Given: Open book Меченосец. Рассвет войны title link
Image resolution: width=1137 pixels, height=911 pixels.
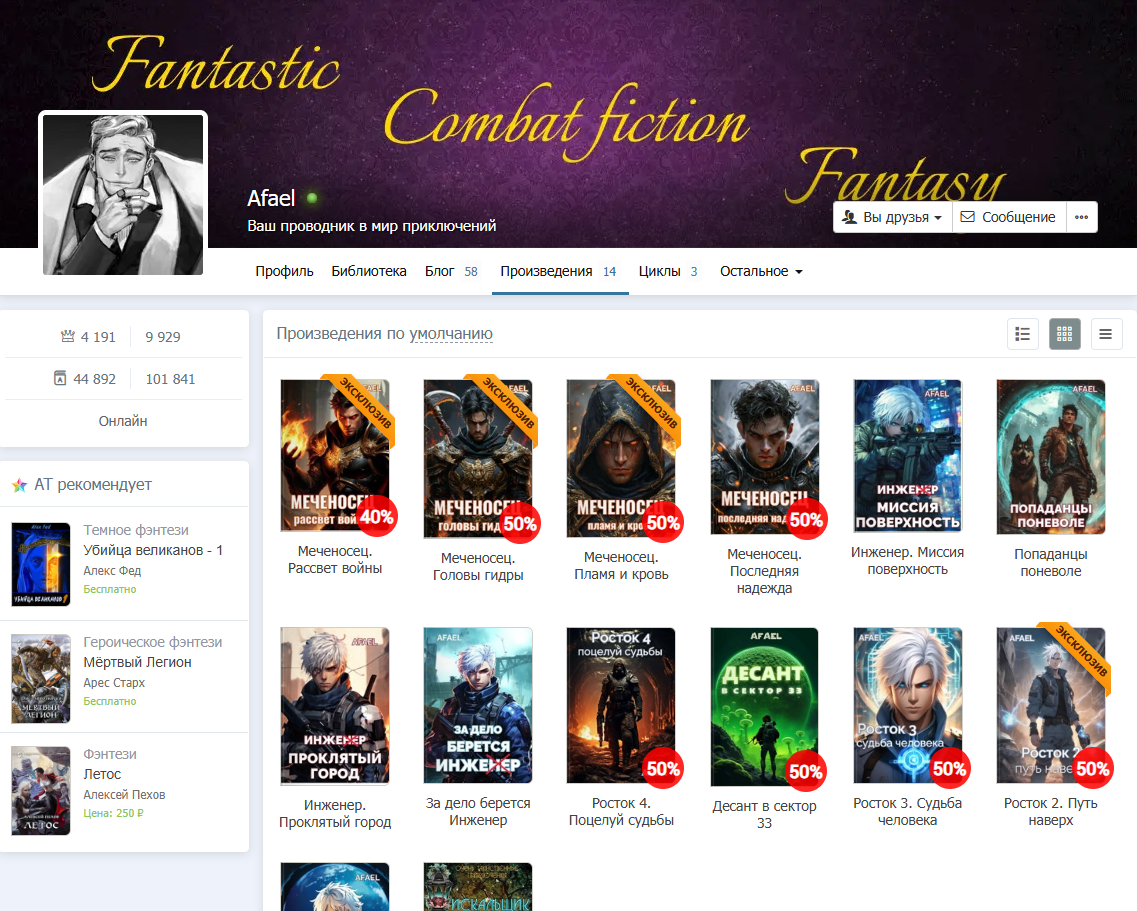Looking at the screenshot, I should point(335,560).
